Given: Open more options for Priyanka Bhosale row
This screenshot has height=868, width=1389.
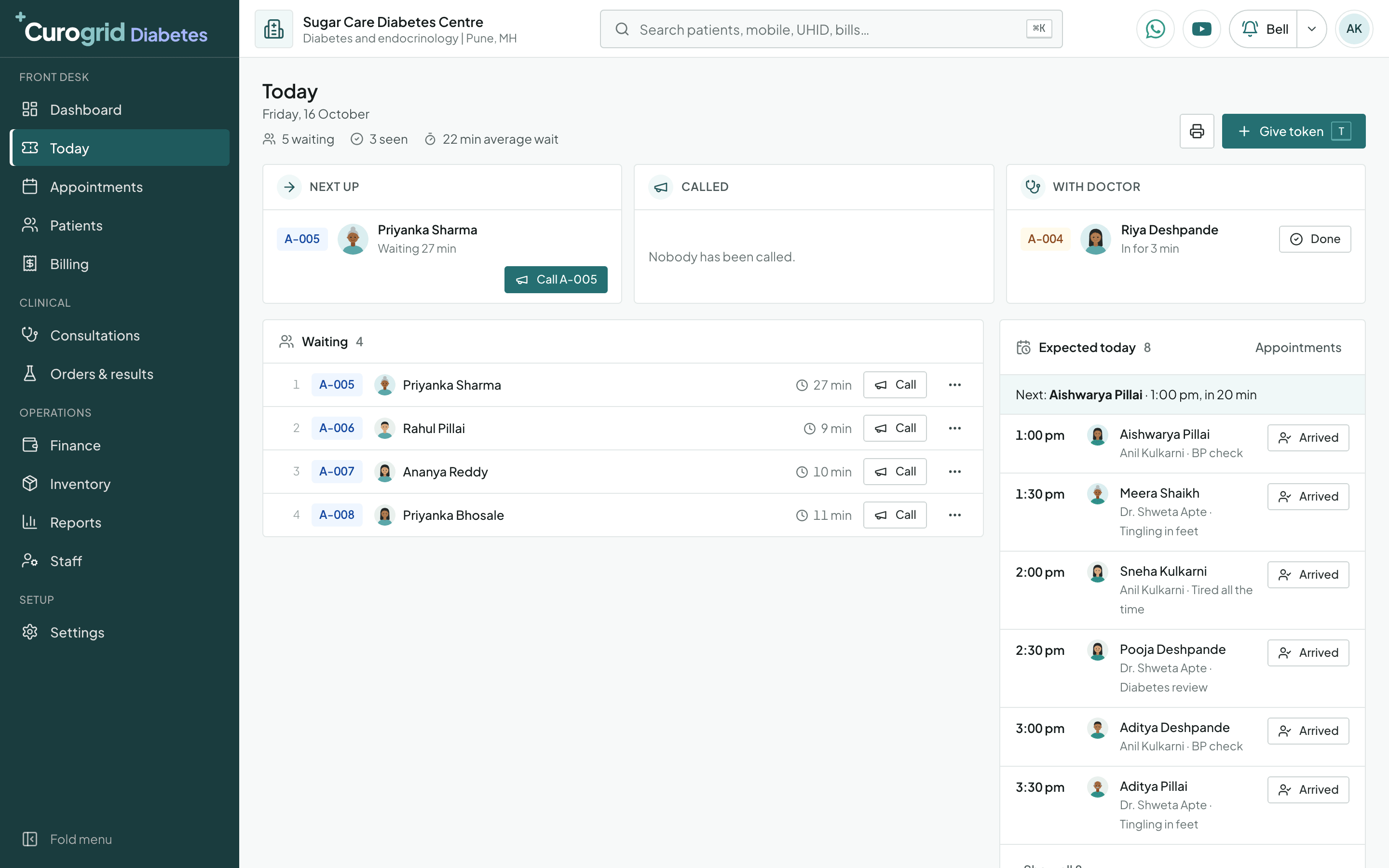Looking at the screenshot, I should point(954,515).
